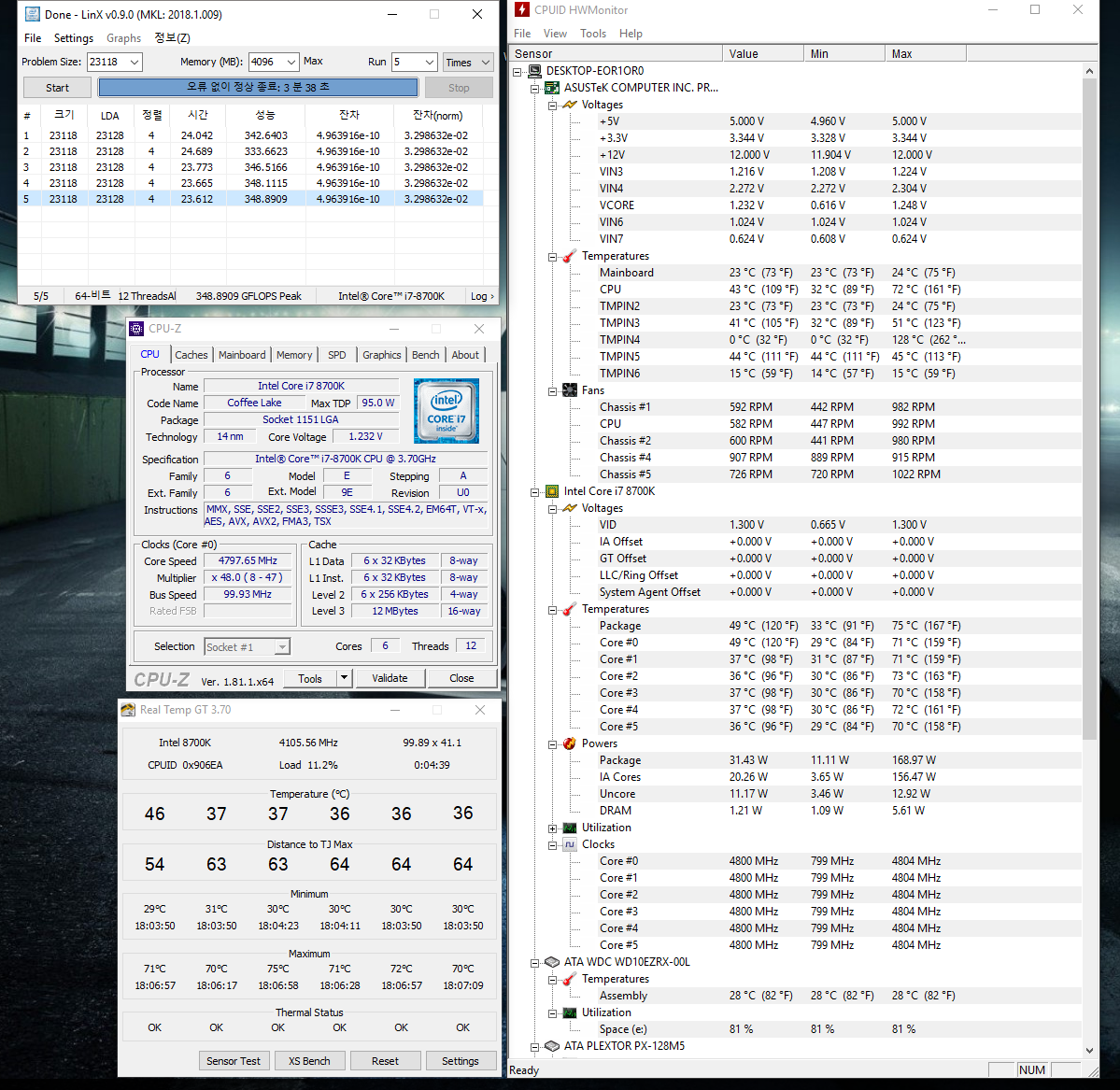Click the mainboard Temperatures thermometer icon
Screen dimensions: 1120x1090
coord(570,256)
